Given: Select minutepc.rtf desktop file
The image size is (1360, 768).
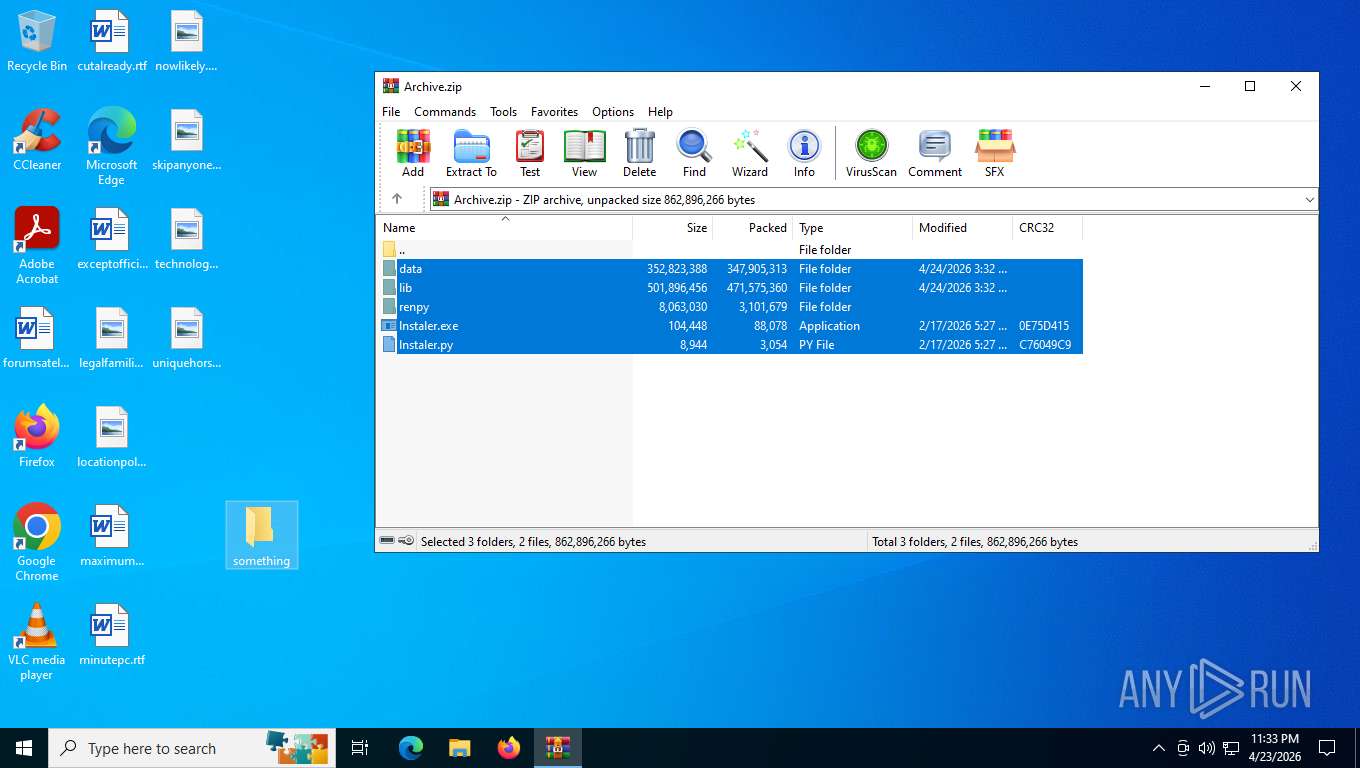Looking at the screenshot, I should point(111,635).
